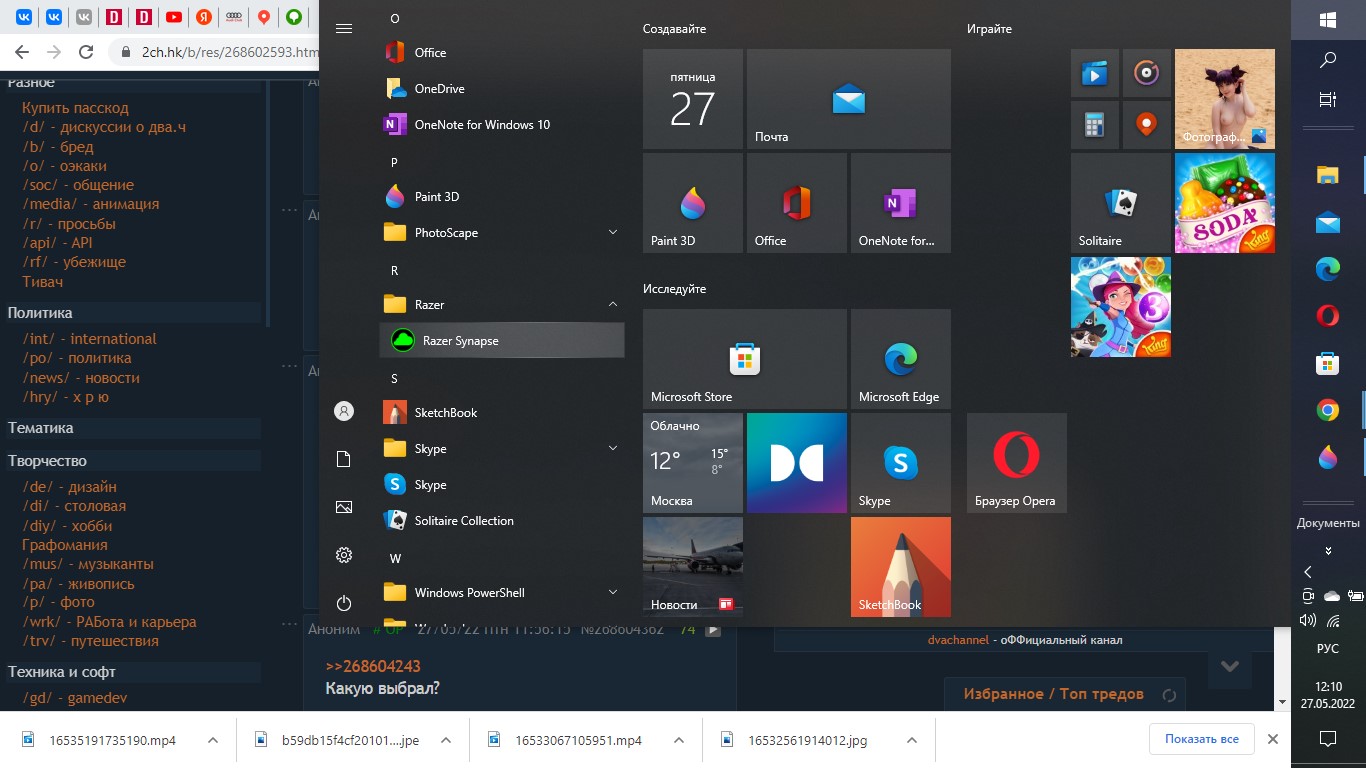This screenshot has width=1366, height=768.
Task: Open the Solitaire tile in Играйте group
Action: (1121, 203)
